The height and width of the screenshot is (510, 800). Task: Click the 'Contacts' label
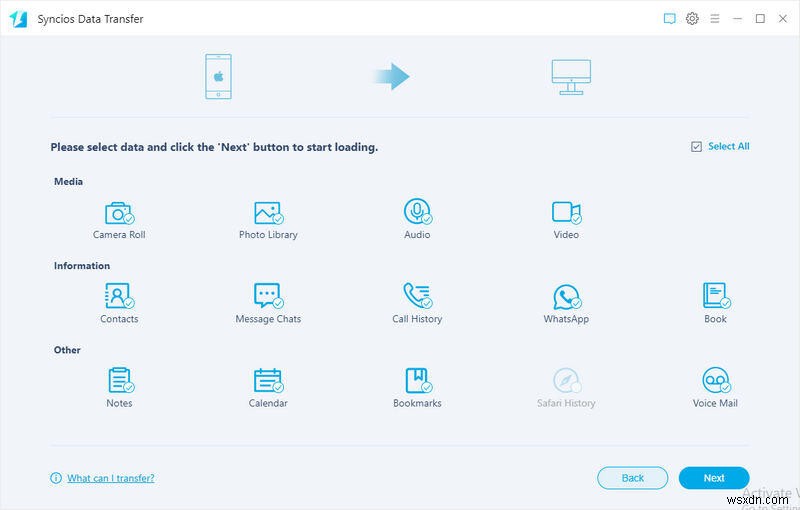[119, 319]
